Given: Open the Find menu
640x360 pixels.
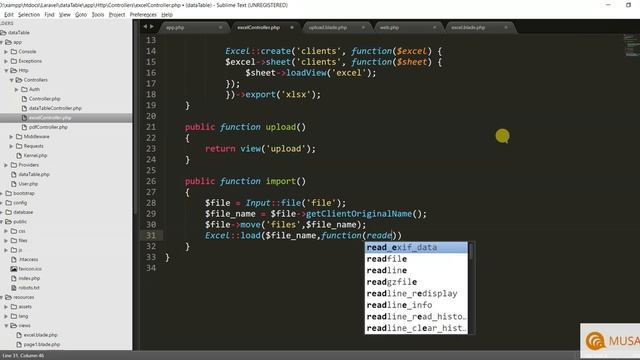Looking at the screenshot, I should [x=49, y=14].
